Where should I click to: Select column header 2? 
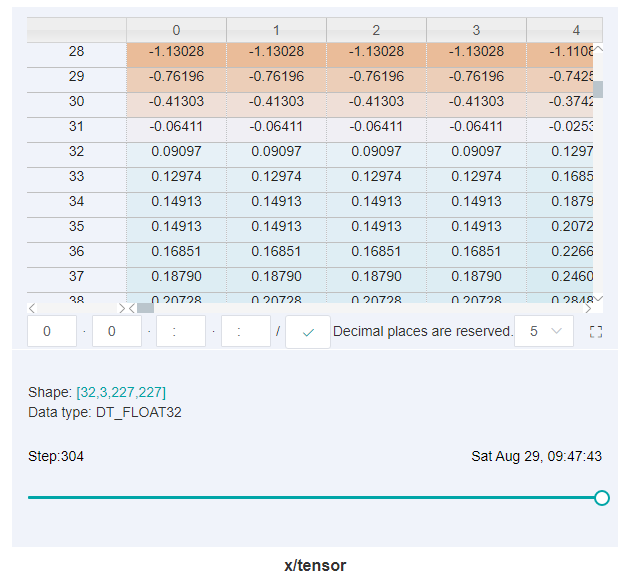[x=376, y=30]
